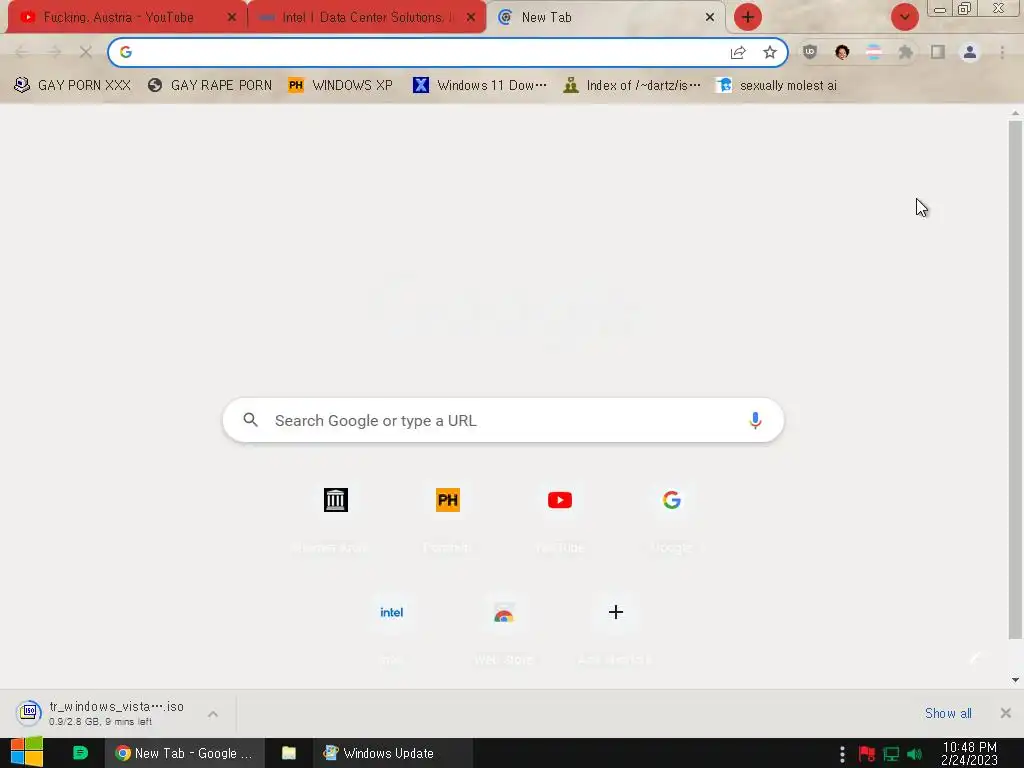Viewport: 1024px width, 768px height.
Task: Start voice search with the microphone
Action: pos(755,421)
